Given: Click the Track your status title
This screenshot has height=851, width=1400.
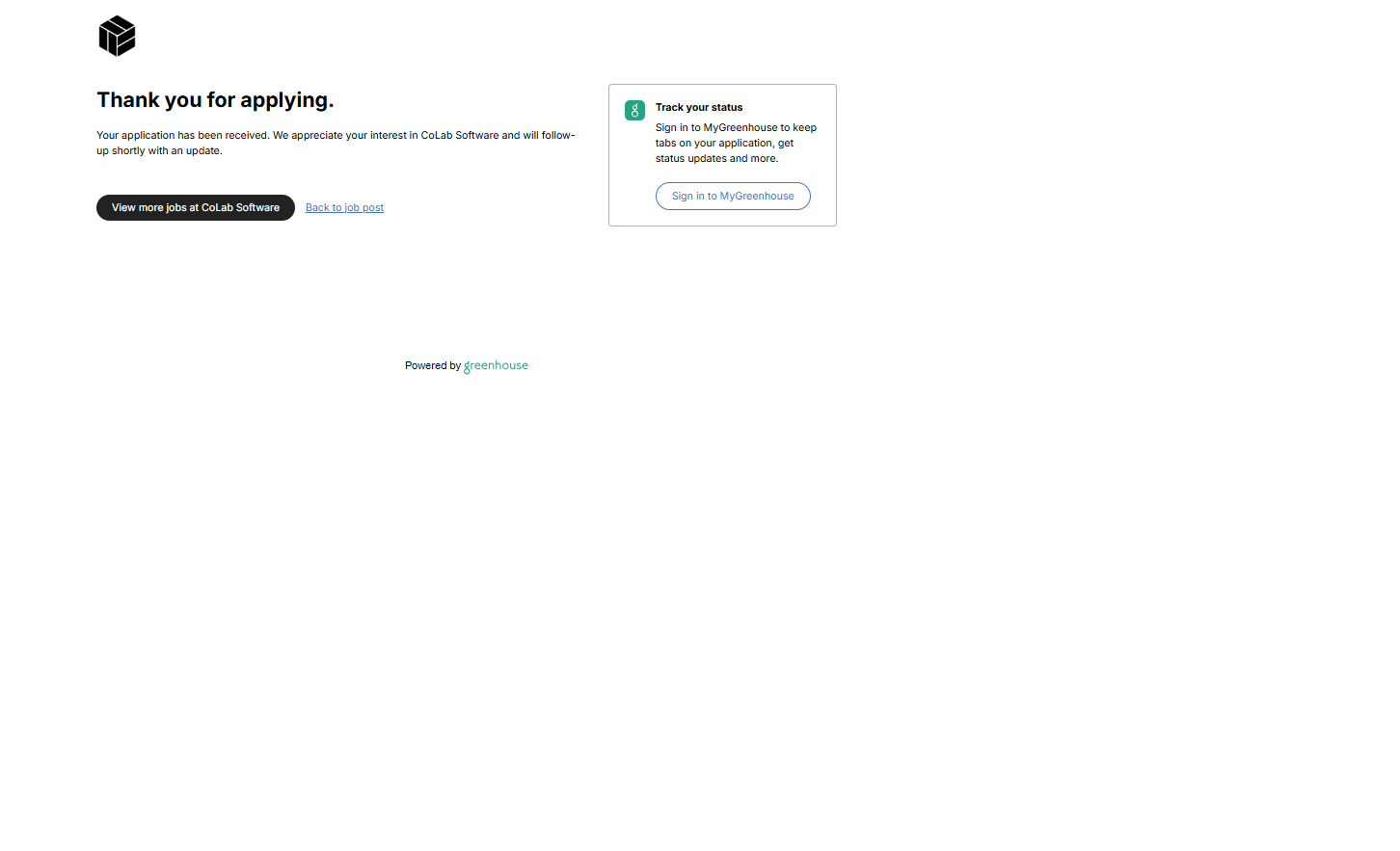Looking at the screenshot, I should tap(698, 108).
